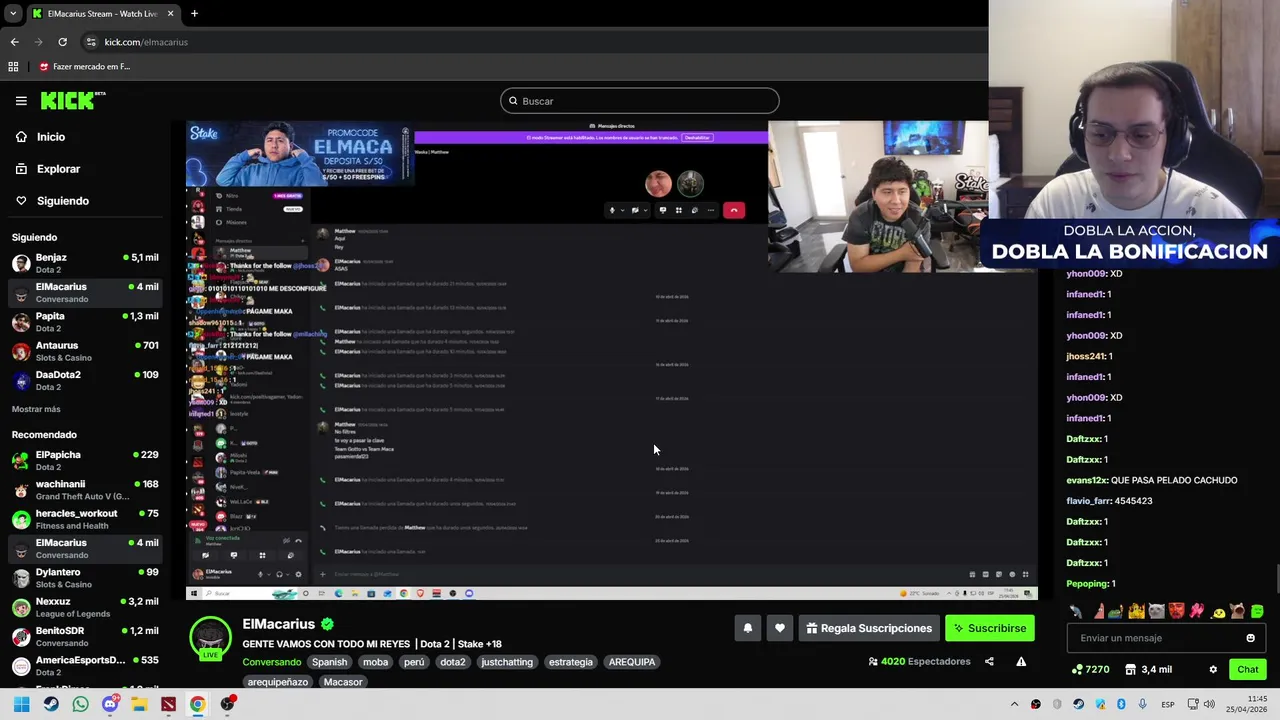Open the channel shop showing 3,4 mil
Image resolution: width=1280 pixels, height=720 pixels.
click(1148, 669)
